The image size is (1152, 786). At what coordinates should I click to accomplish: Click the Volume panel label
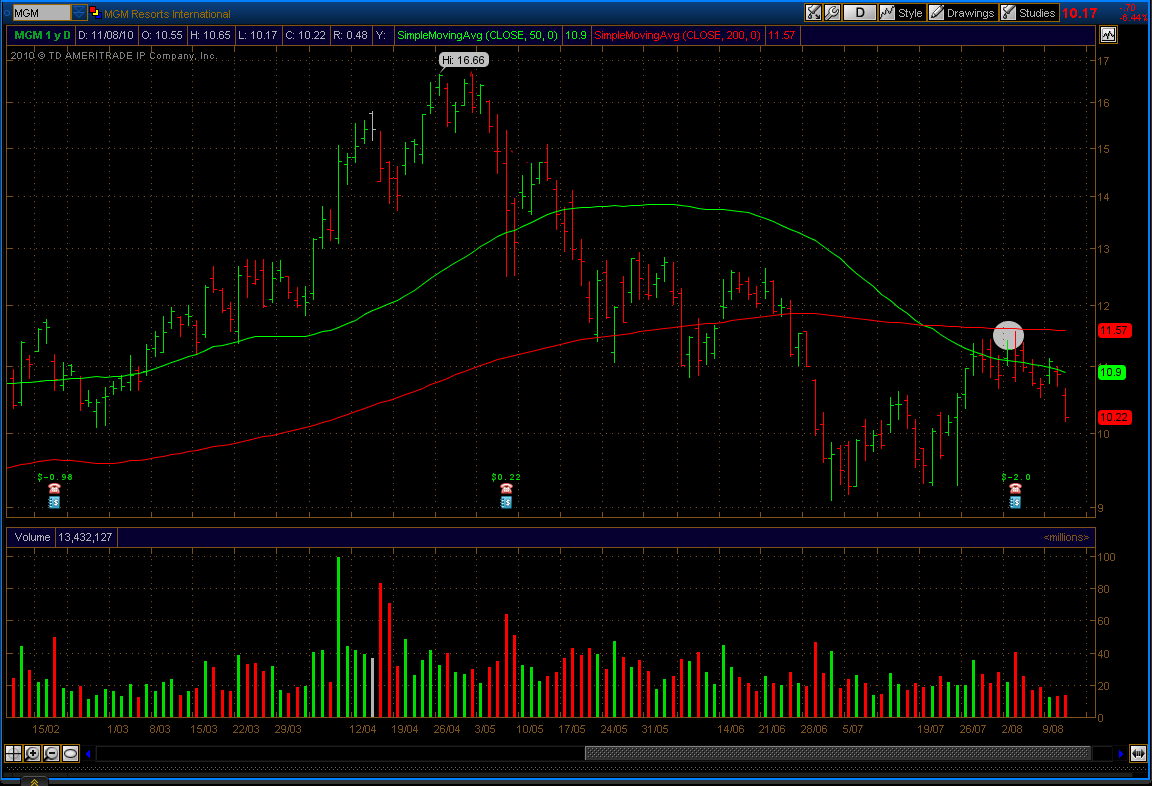[x=32, y=537]
